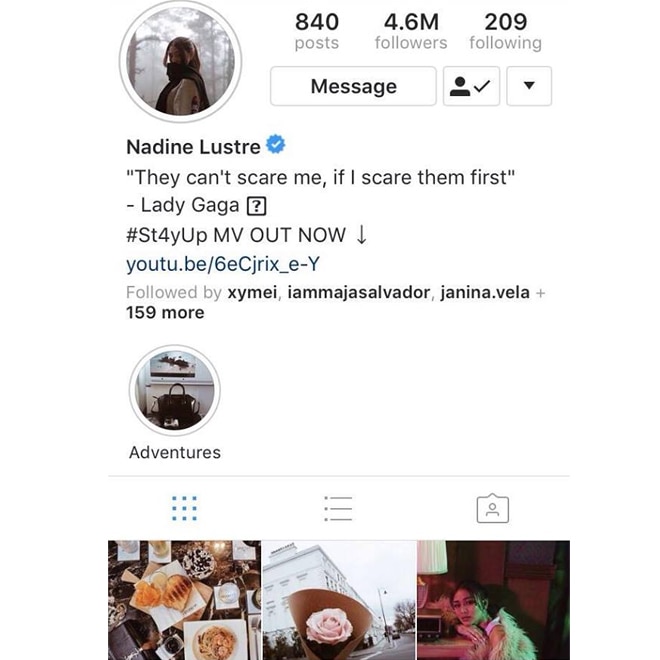Expand the suggested accounts dropdown arrow
Viewport: 660px width, 660px height.
click(529, 86)
